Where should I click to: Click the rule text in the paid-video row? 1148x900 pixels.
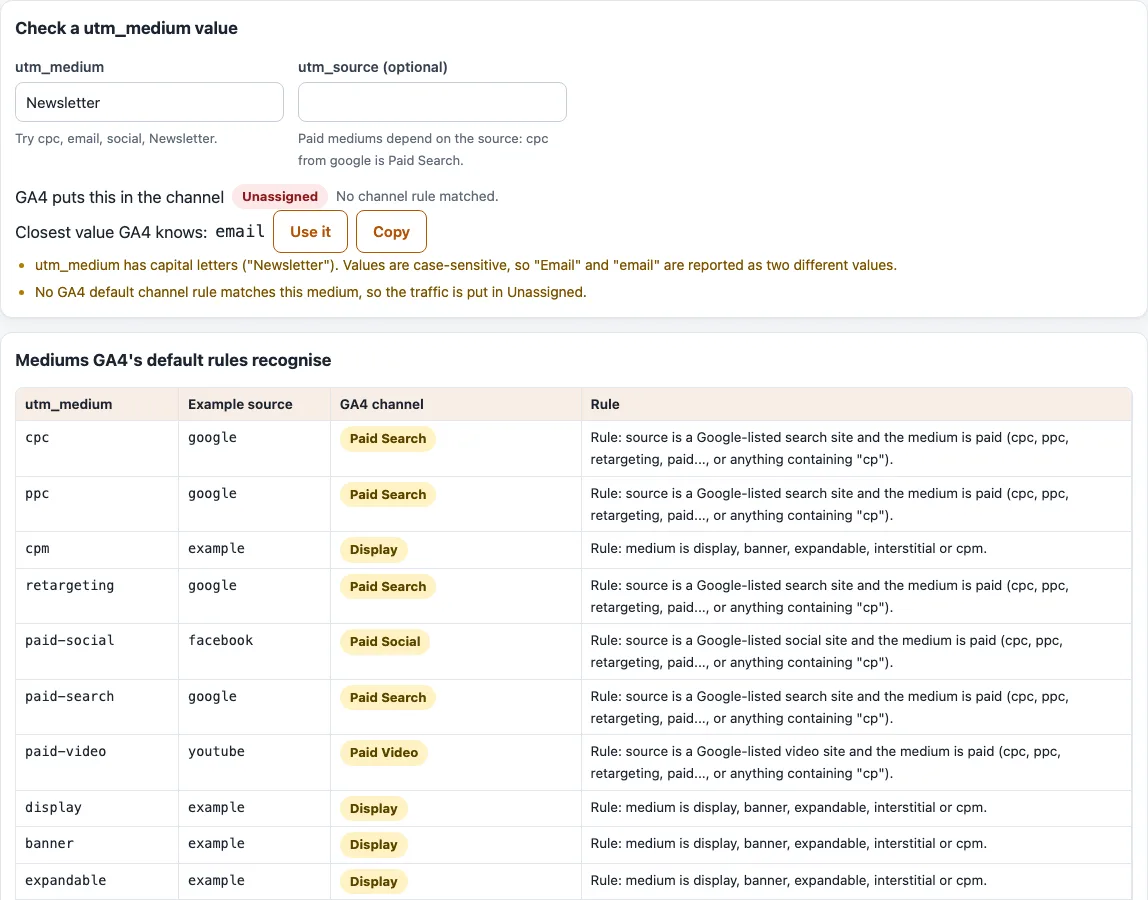click(826, 762)
